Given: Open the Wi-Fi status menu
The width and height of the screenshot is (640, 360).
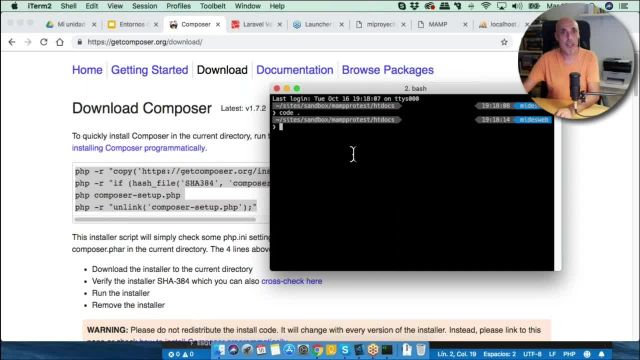Looking at the screenshot, I should tap(486, 6).
